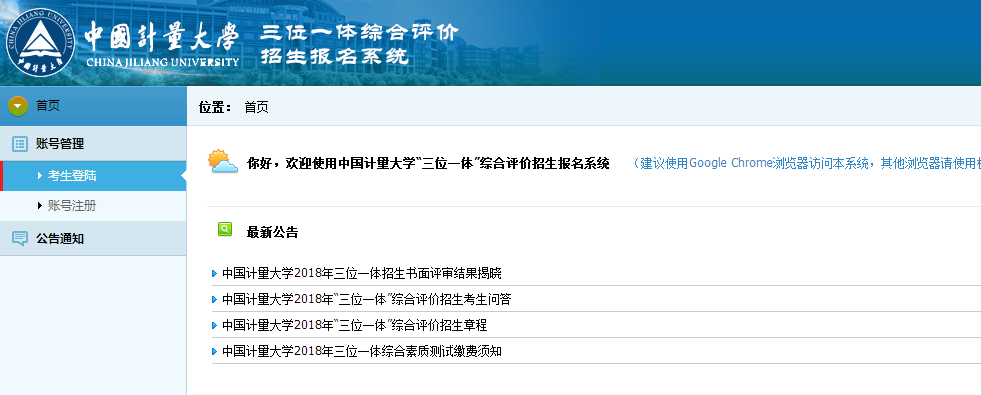Open the 账号注册 sidebar item
981x395 pixels.
tap(93, 206)
